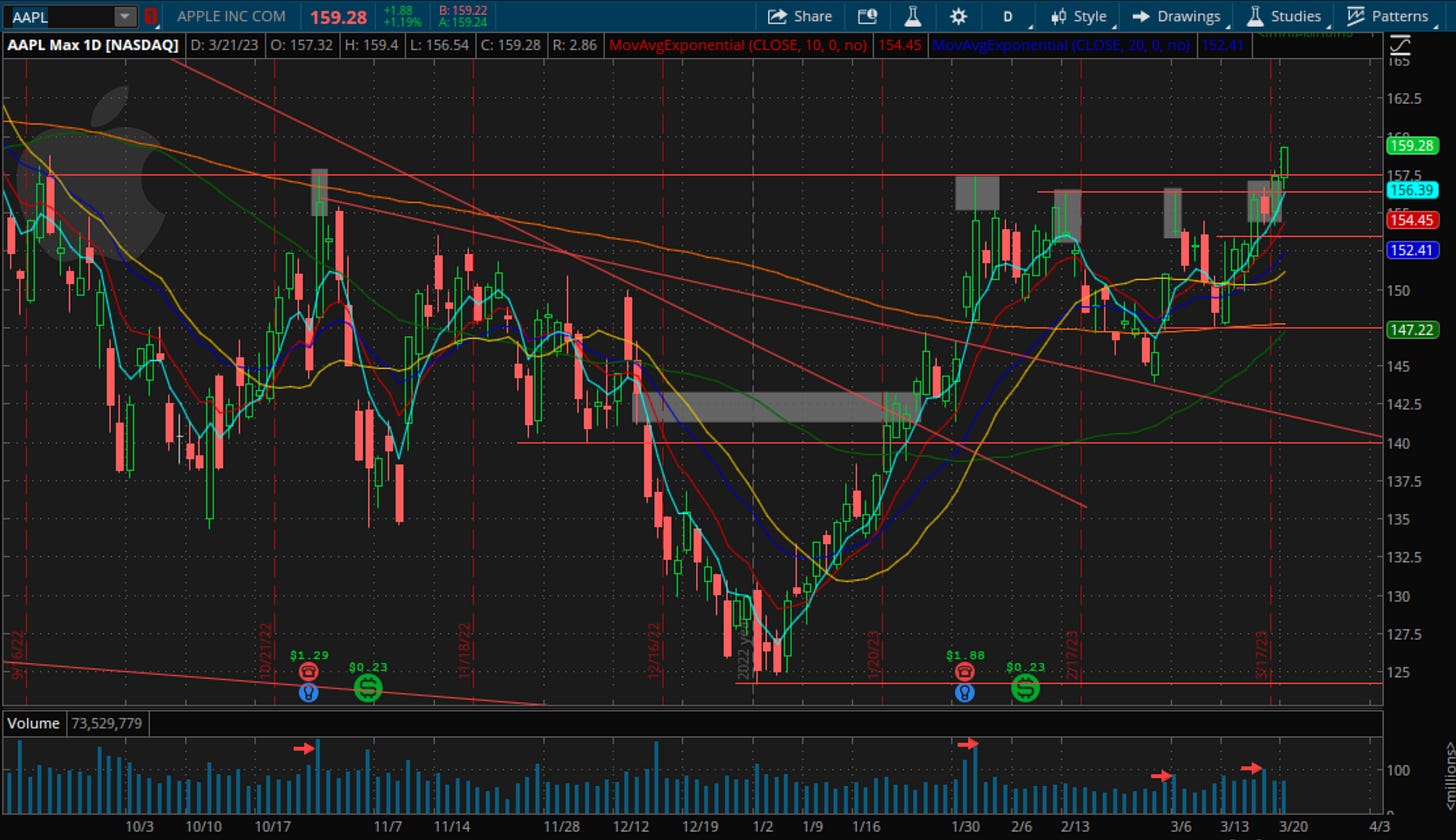This screenshot has width=1456, height=840.
Task: Click green dividend icon near 11/7
Action: (368, 687)
